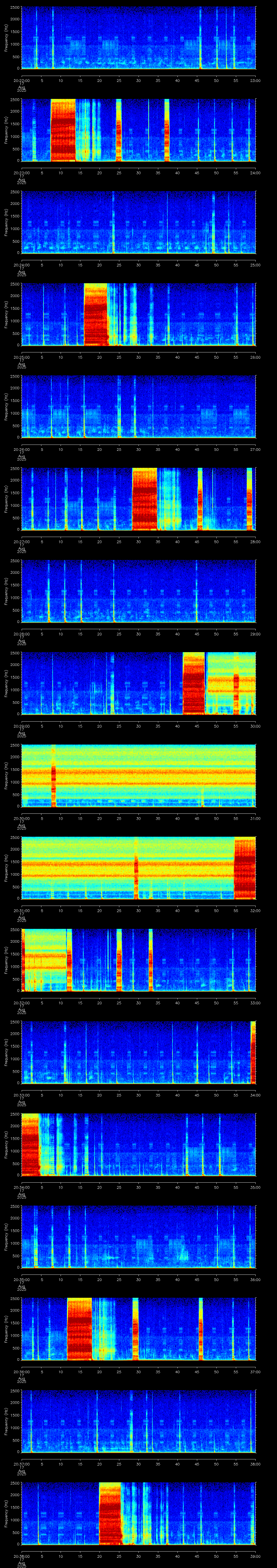Click the red burst ending the 20:31:00 spectrogram
Screen dimensions: 277x1568
[245, 868]
